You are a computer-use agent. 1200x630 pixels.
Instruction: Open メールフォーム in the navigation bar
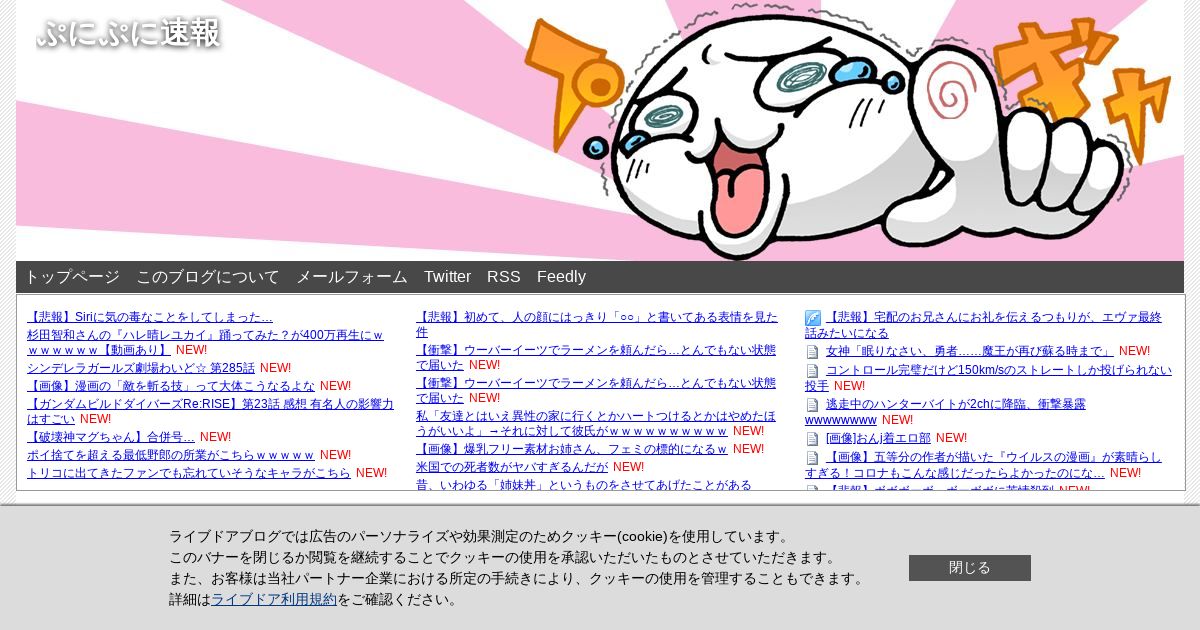pyautogui.click(x=352, y=277)
